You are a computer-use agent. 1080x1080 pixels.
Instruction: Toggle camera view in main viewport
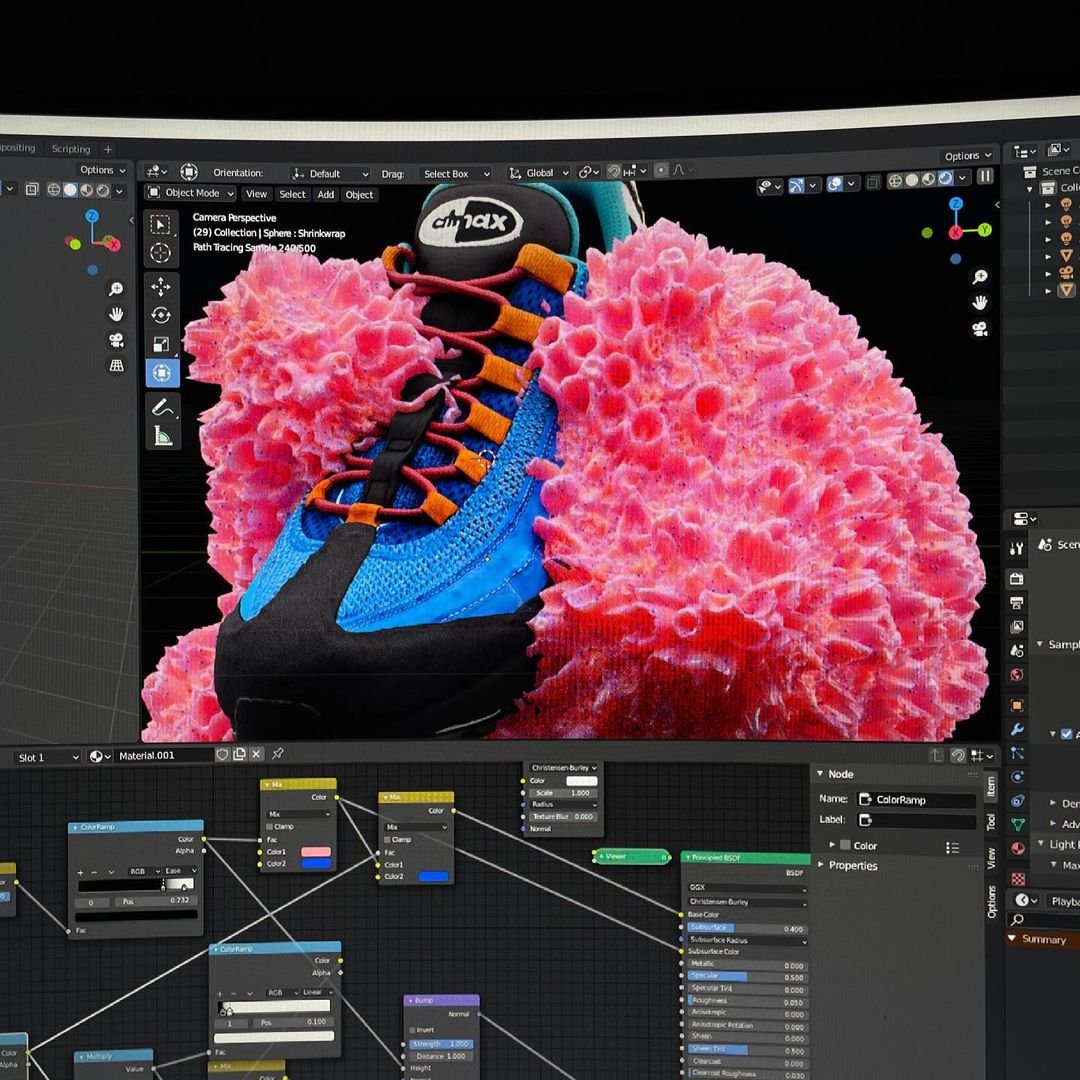tap(979, 329)
